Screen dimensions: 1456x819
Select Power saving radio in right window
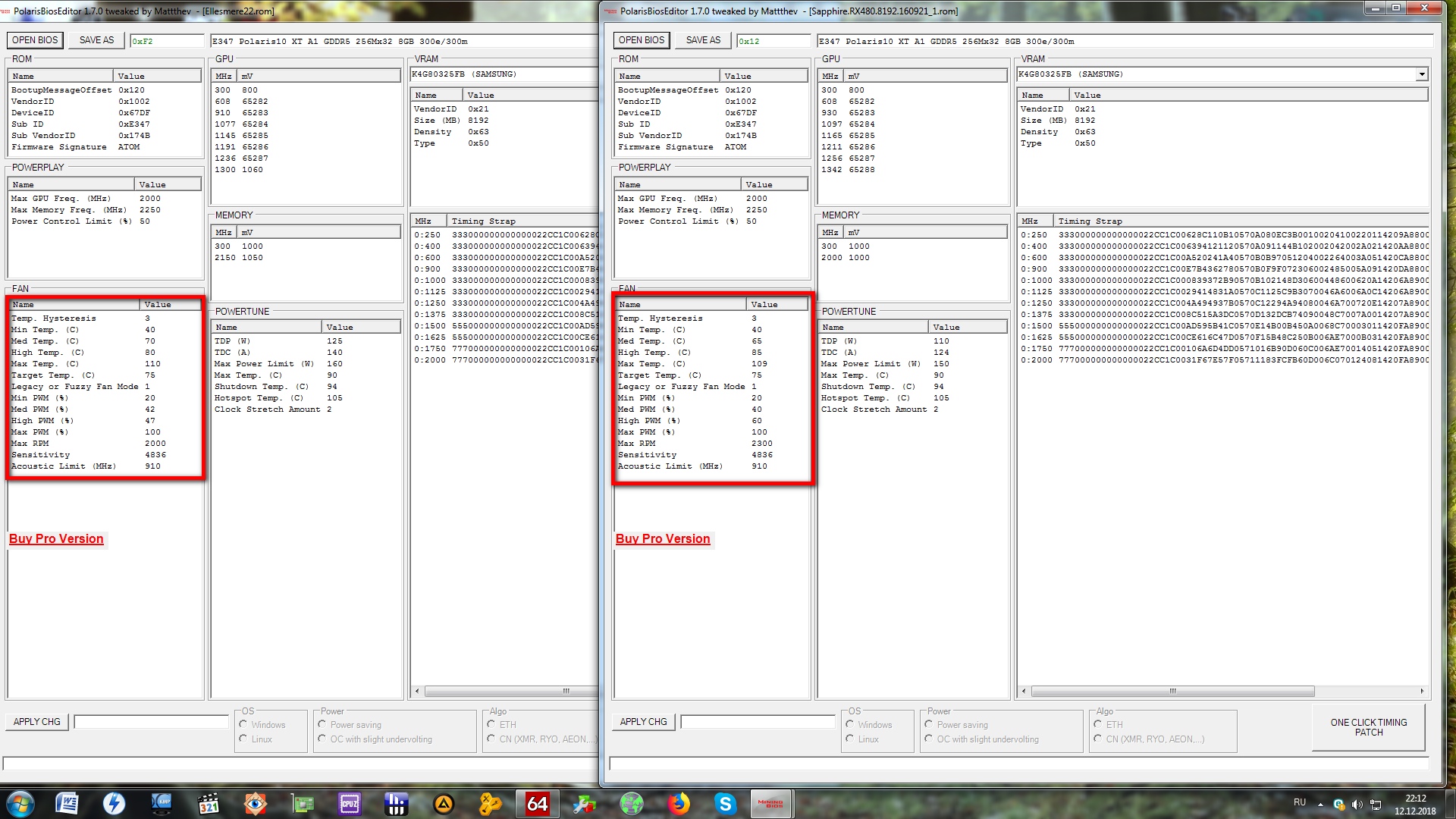pos(929,724)
